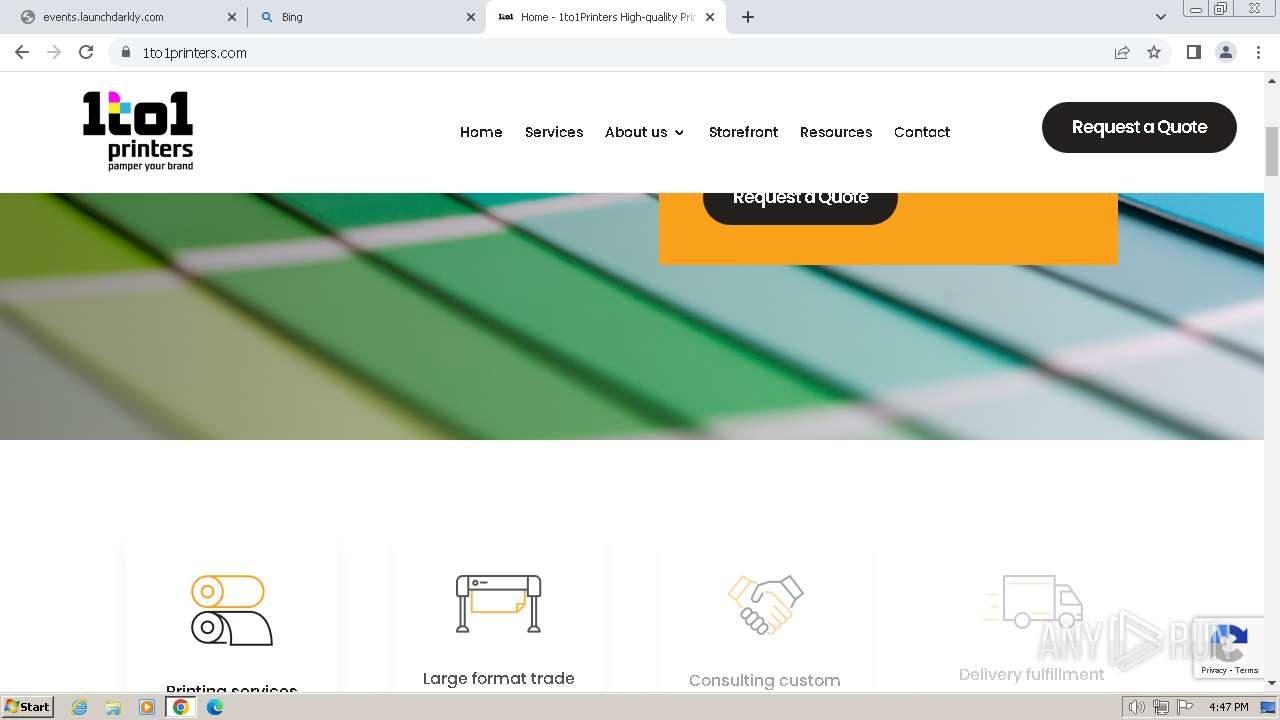
Task: Click the delivery truck icon
Action: 1032,601
